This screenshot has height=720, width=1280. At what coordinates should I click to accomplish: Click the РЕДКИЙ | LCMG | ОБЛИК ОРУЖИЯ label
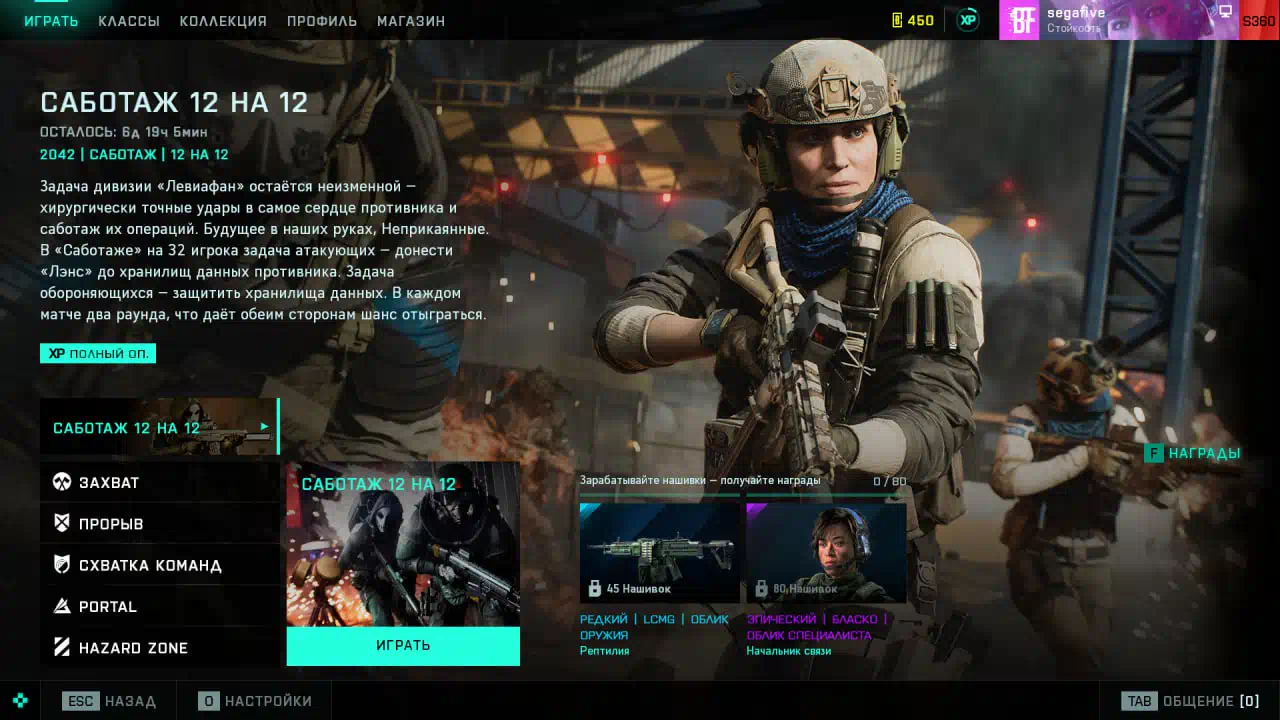(654, 627)
